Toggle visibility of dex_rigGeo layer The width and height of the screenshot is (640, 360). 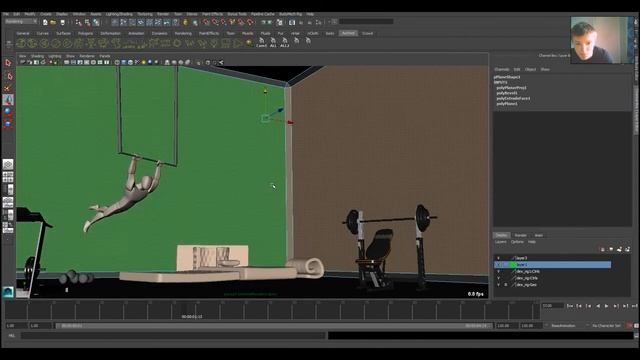[498, 284]
